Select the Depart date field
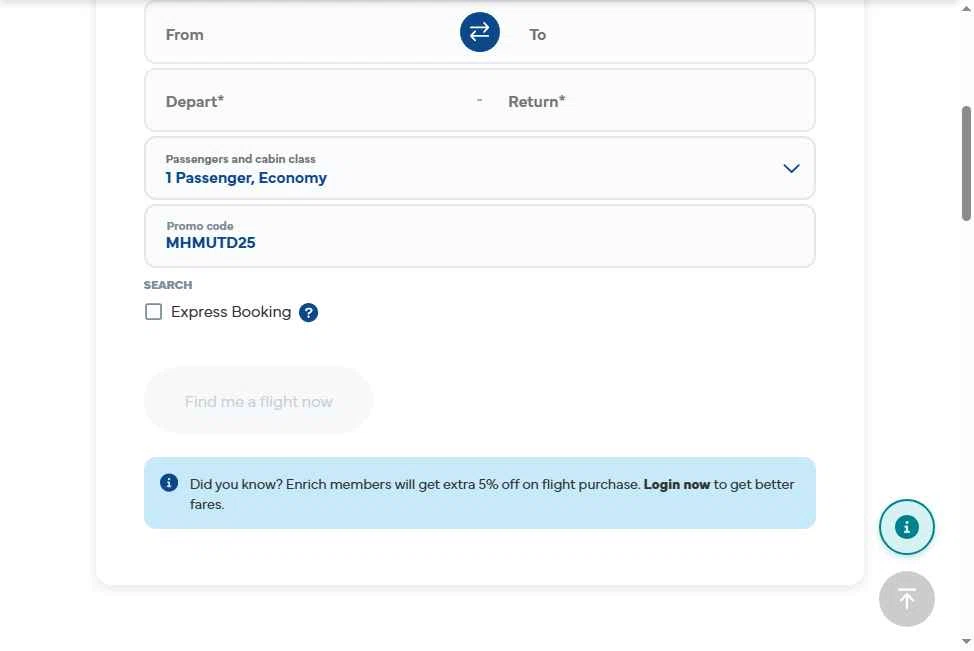 pos(311,101)
